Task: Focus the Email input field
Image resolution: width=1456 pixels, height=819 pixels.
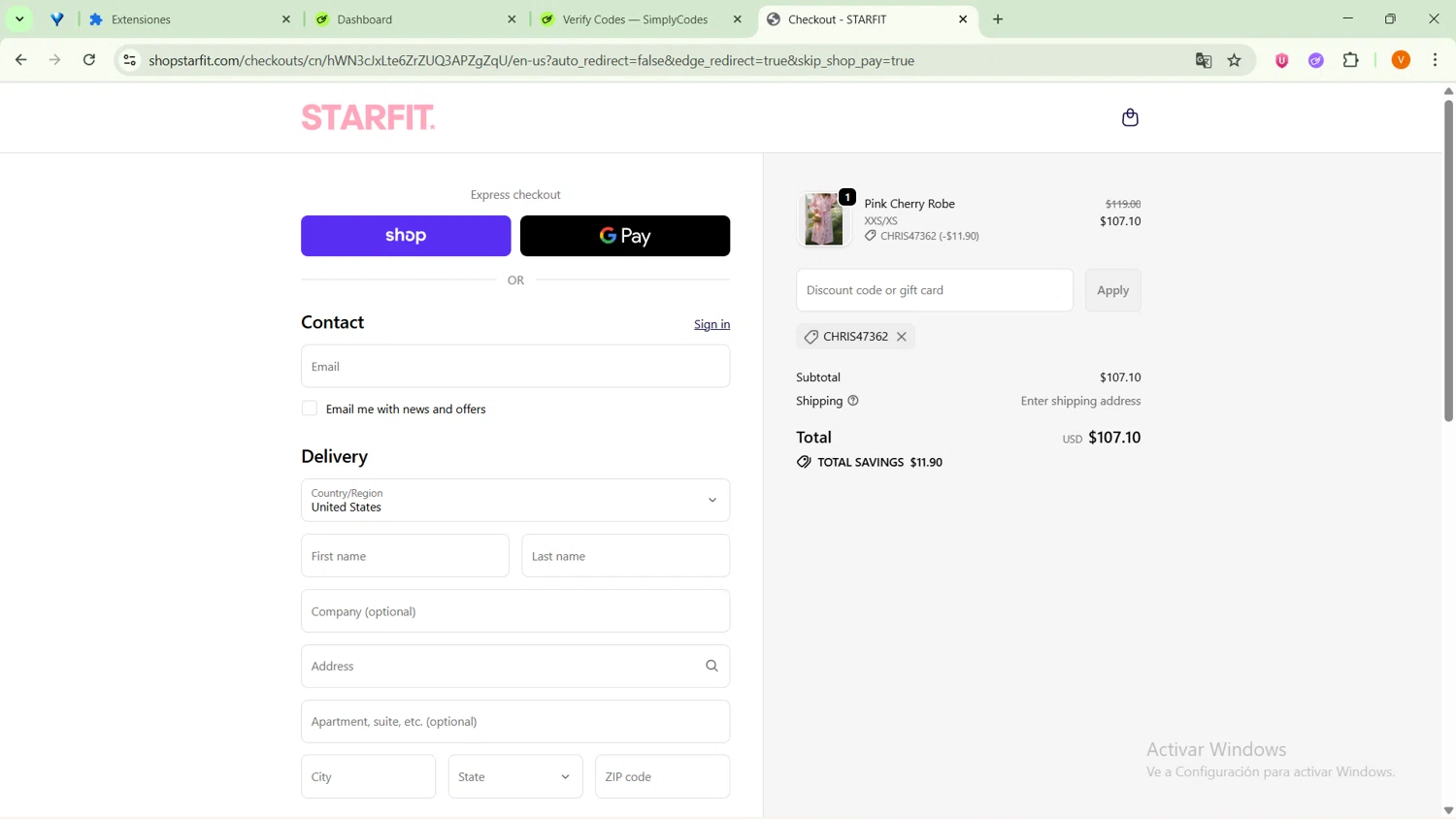Action: coord(515,366)
